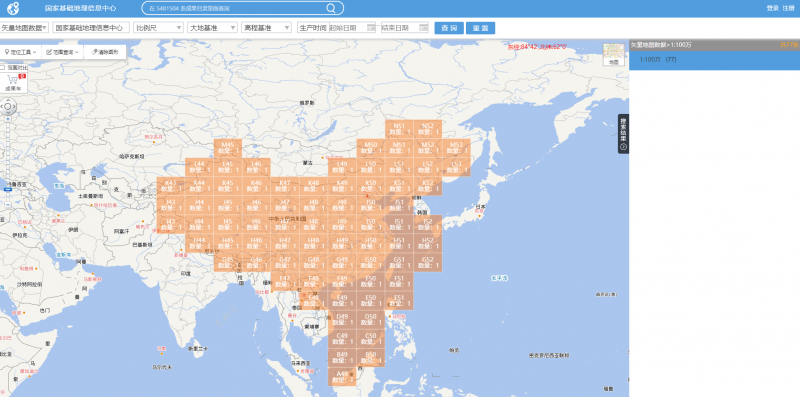Screen dimensions: 800x397
Task: Collapse the 搜索结果 side panel arrow
Action: (x=623, y=147)
